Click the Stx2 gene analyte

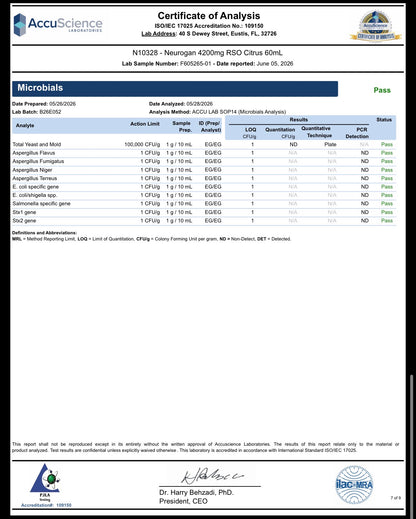[24, 220]
